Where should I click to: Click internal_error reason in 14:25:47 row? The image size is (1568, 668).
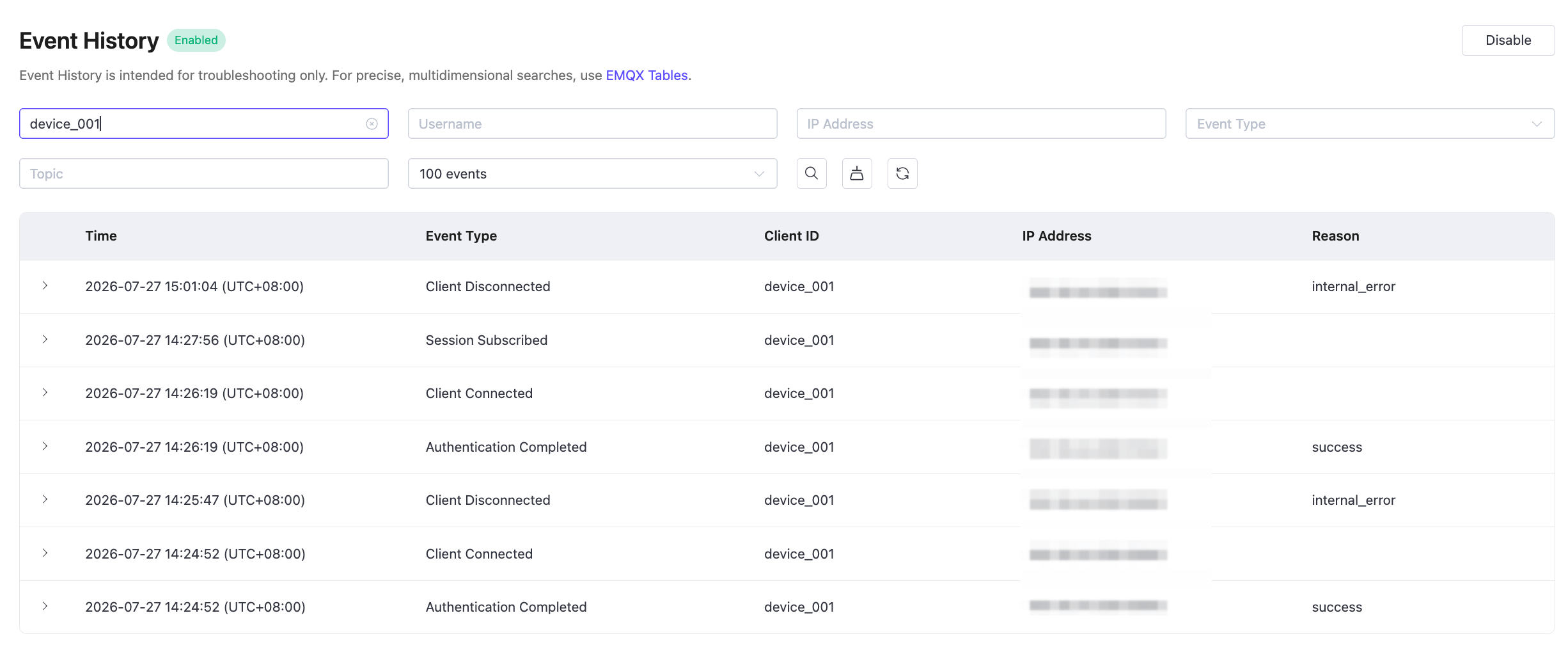point(1353,500)
